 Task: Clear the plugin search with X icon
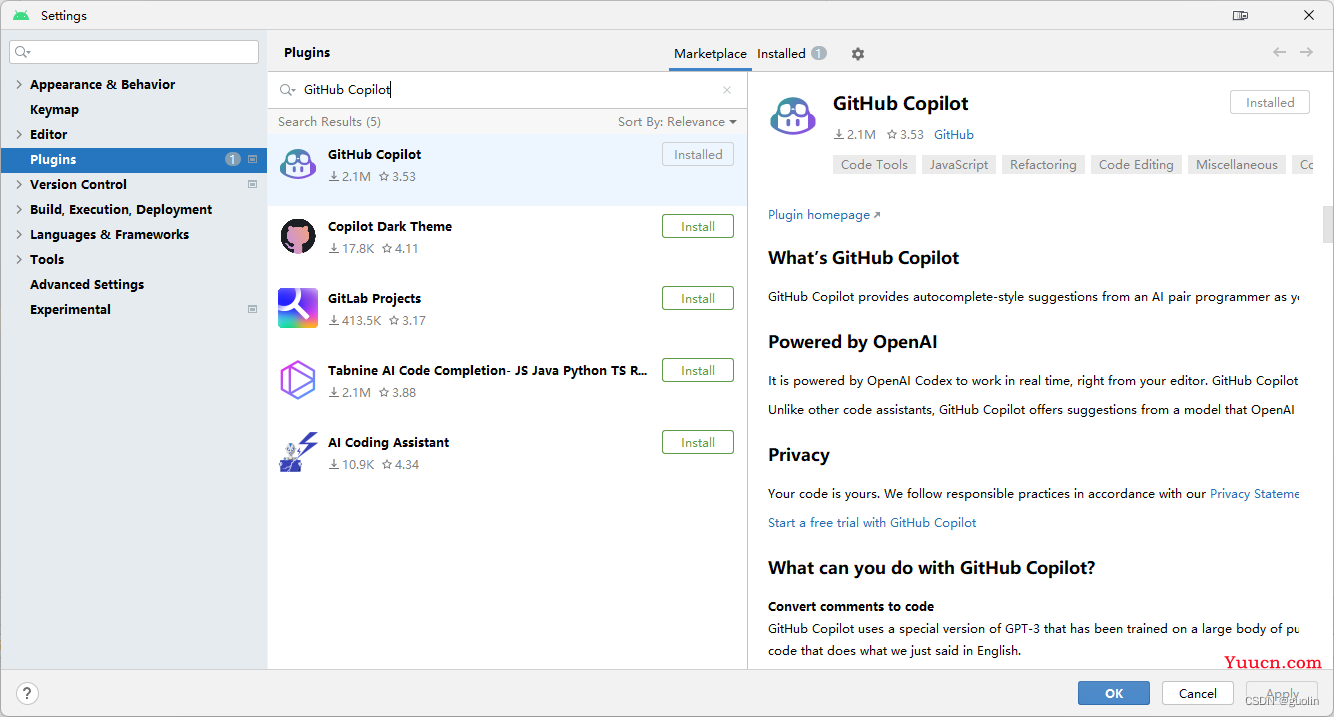coord(727,90)
